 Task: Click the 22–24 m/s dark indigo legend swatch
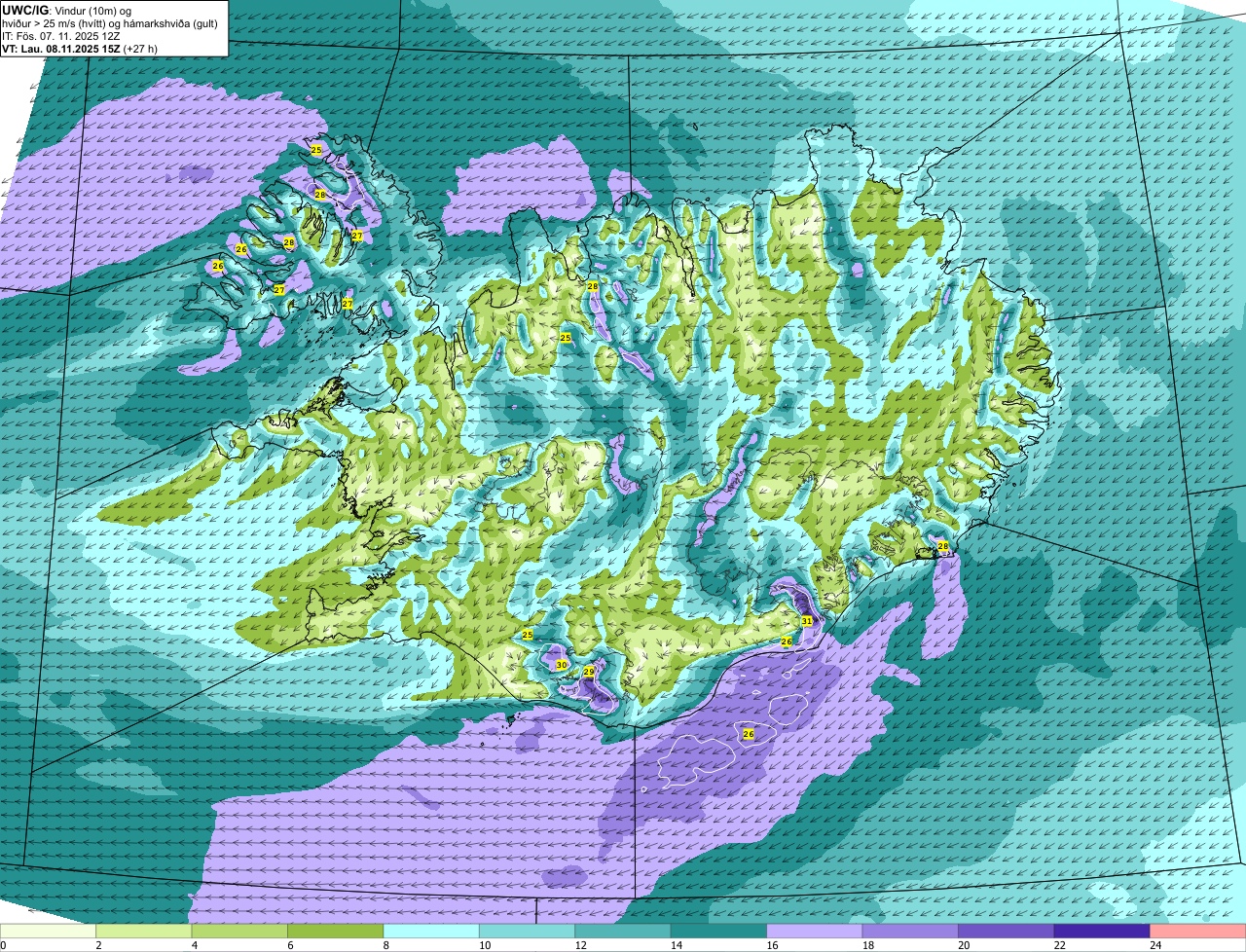coord(1102,932)
